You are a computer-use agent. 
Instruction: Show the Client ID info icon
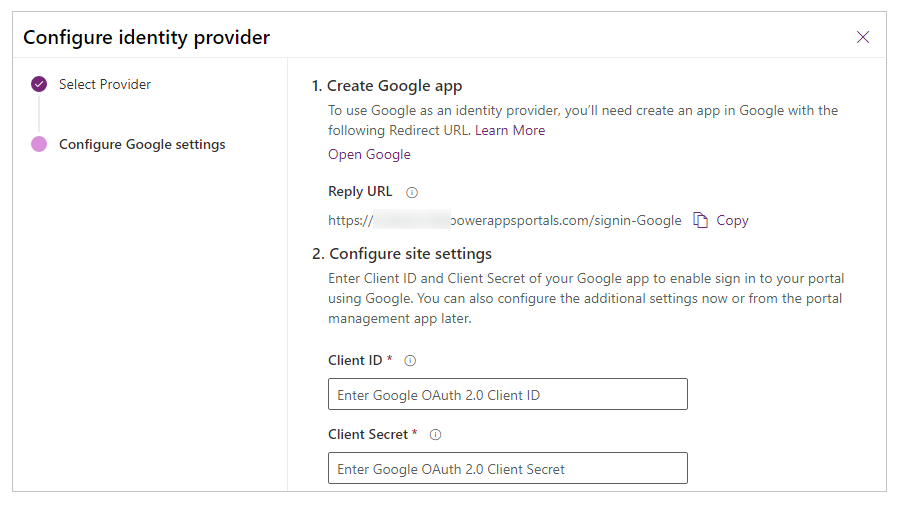tap(410, 361)
